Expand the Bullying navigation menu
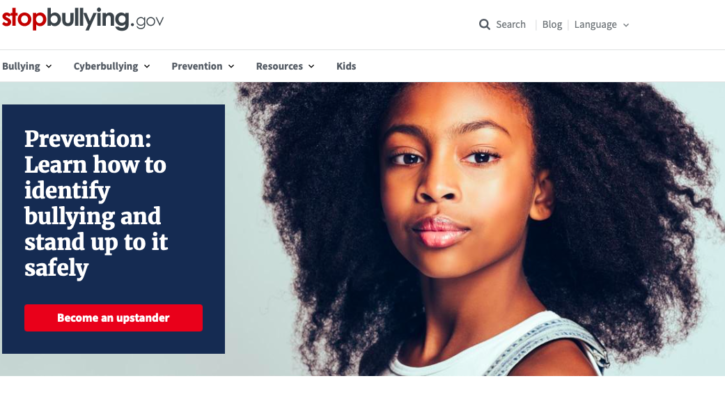The height and width of the screenshot is (406, 725). (x=27, y=66)
